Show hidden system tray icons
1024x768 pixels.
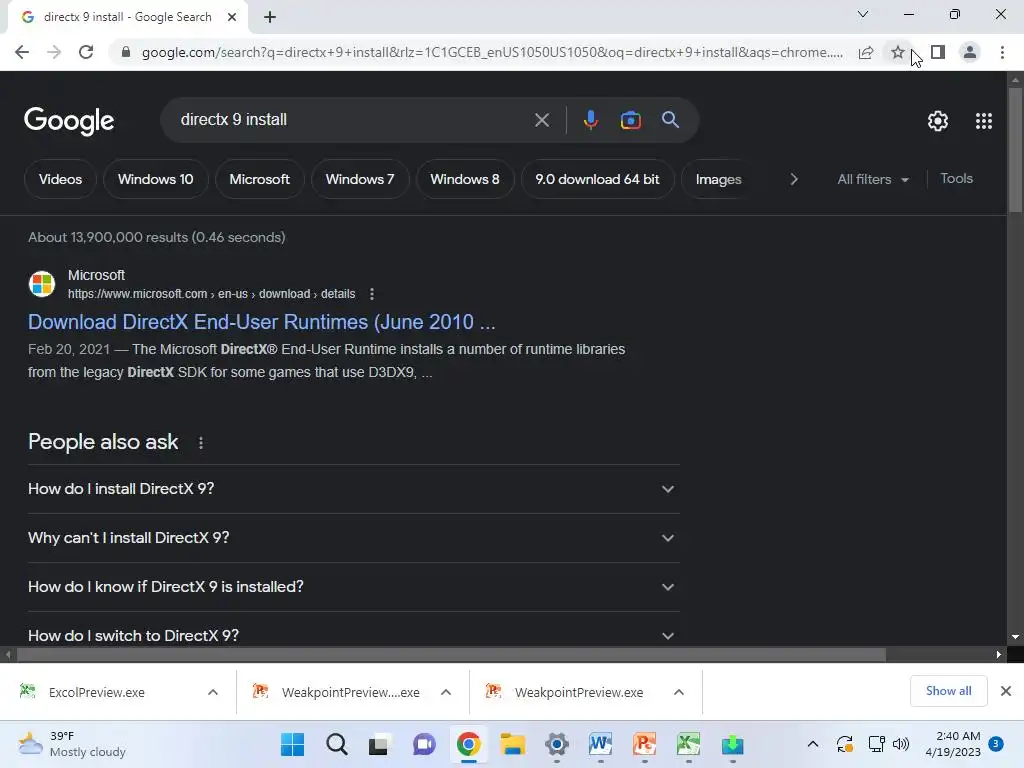[812, 744]
